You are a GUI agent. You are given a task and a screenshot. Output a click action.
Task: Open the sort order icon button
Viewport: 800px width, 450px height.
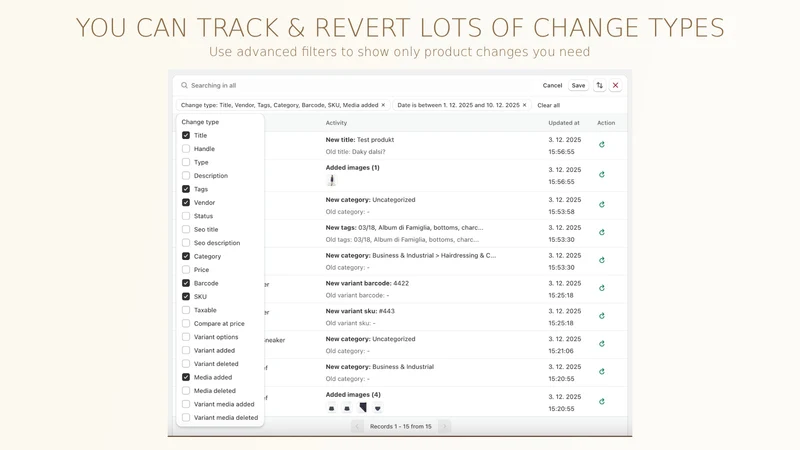[599, 85]
